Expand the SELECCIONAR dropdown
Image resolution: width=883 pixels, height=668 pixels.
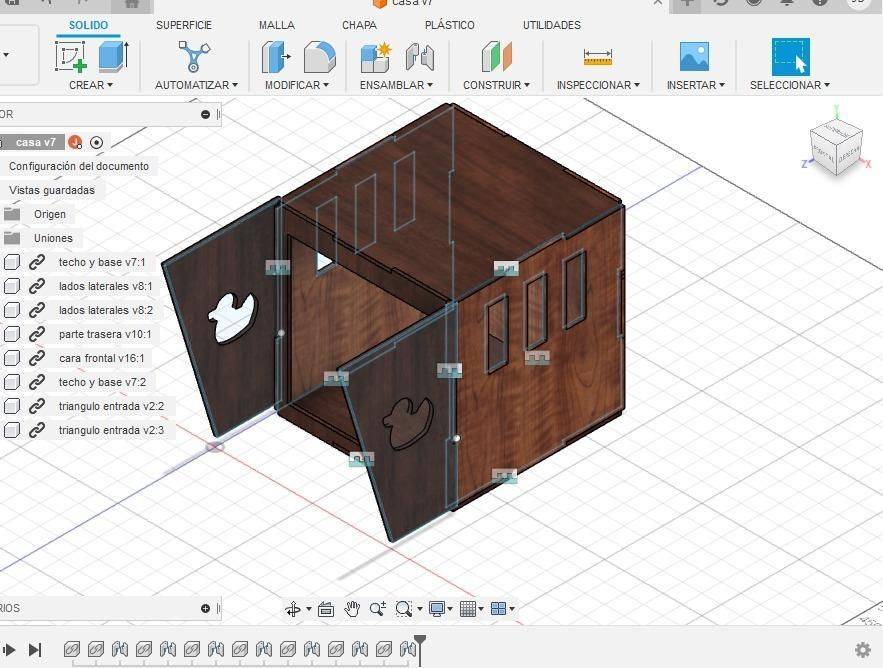click(790, 85)
